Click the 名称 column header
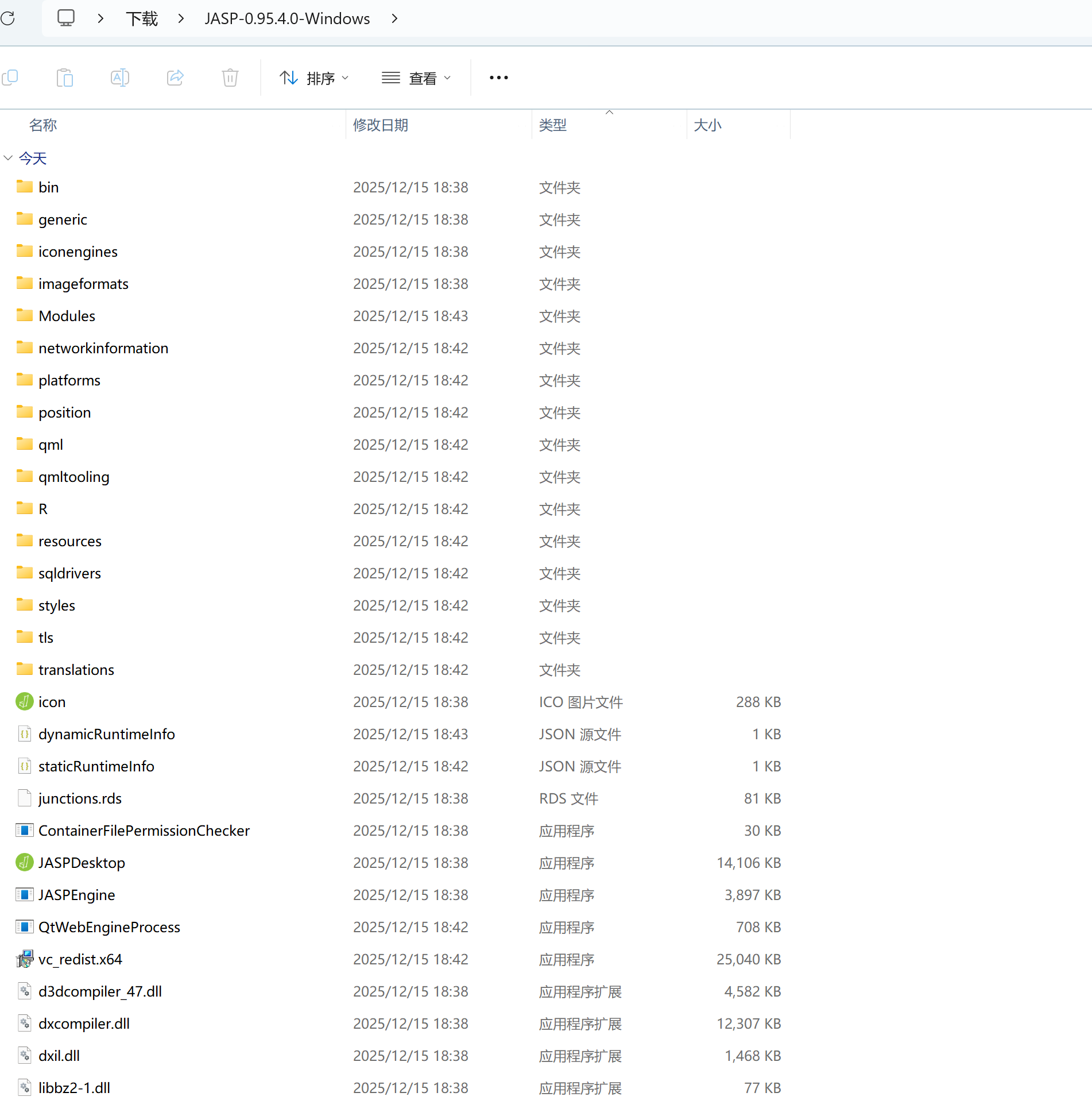This screenshot has width=1092, height=1112. click(x=43, y=125)
